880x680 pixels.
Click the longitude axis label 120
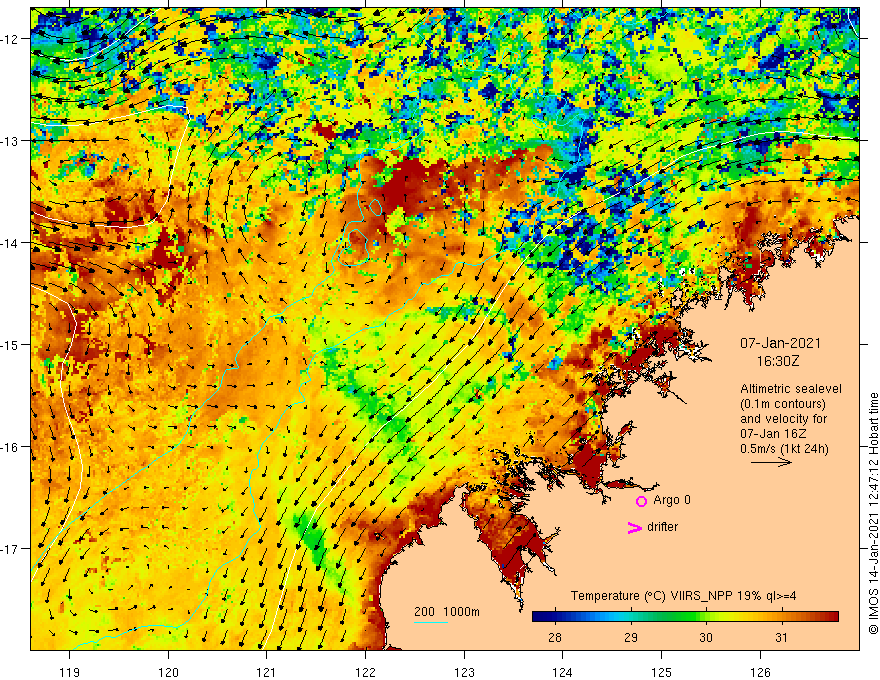point(168,672)
